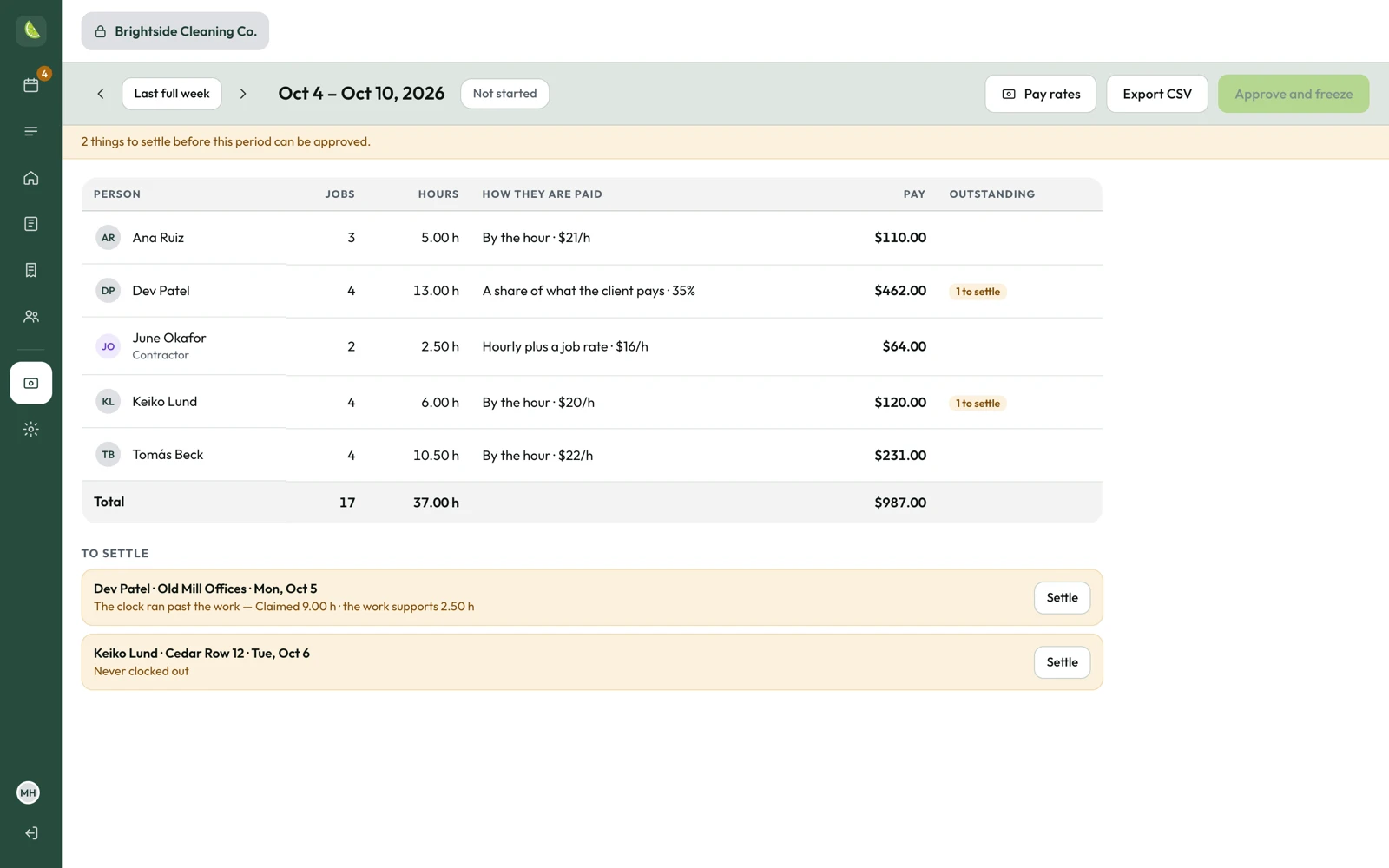Screen dimensions: 1389x868
Task: Click the Not started status pill
Action: tap(504, 94)
